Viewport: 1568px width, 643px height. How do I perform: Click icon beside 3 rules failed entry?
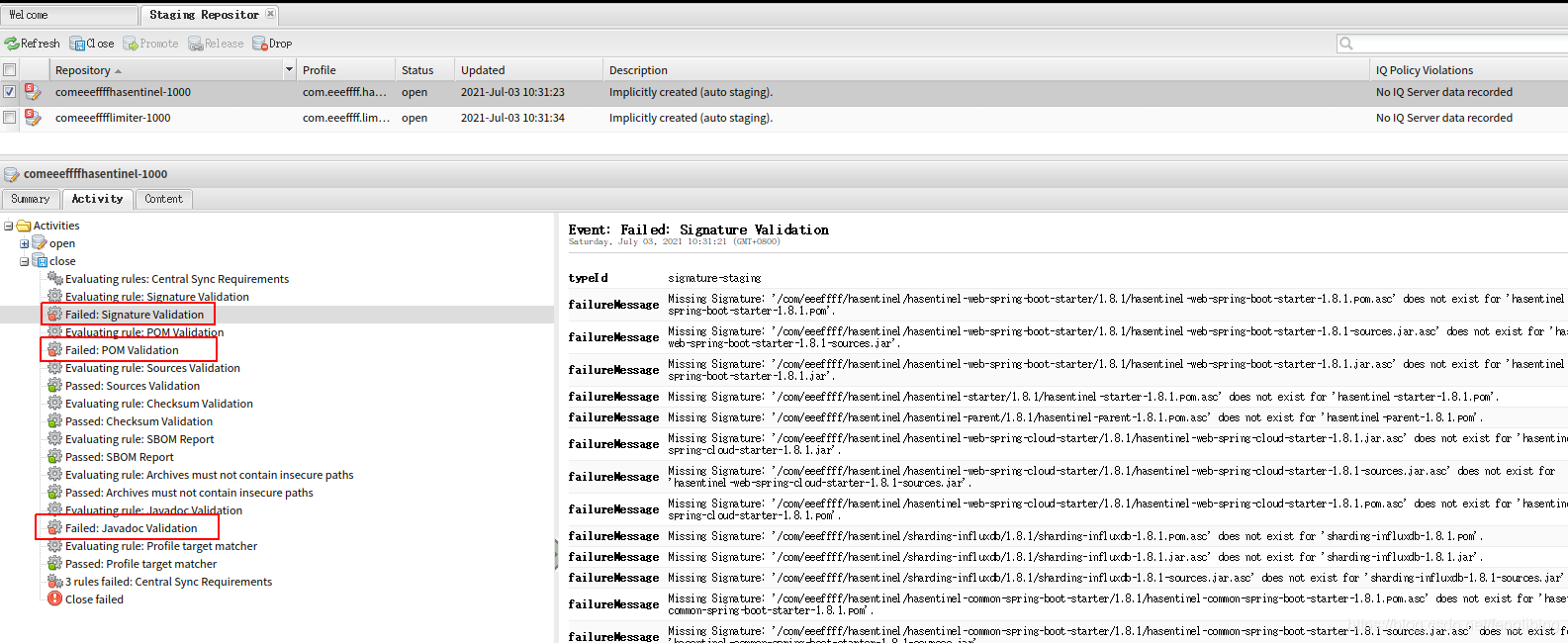tap(55, 582)
